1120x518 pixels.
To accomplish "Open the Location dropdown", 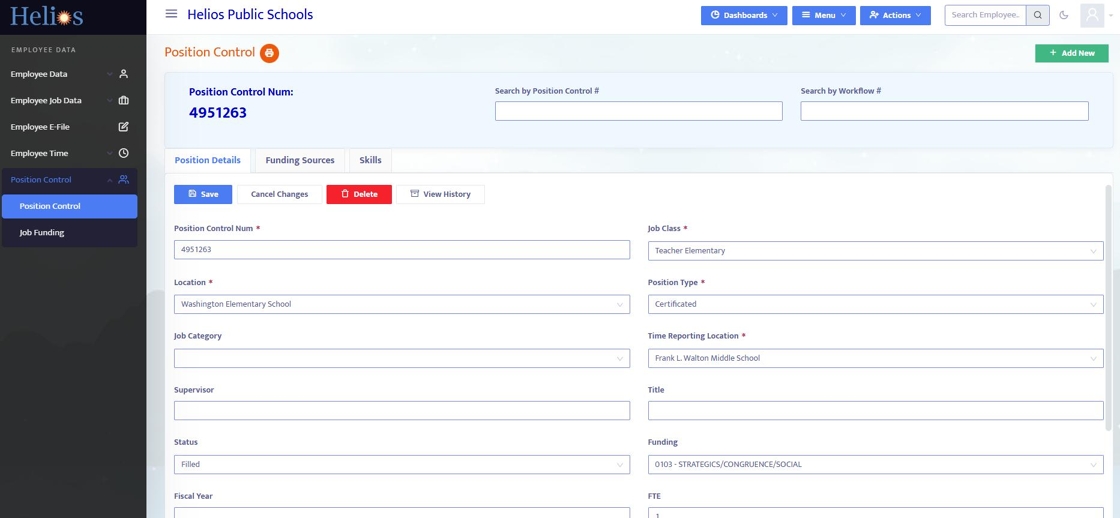I will (x=402, y=304).
